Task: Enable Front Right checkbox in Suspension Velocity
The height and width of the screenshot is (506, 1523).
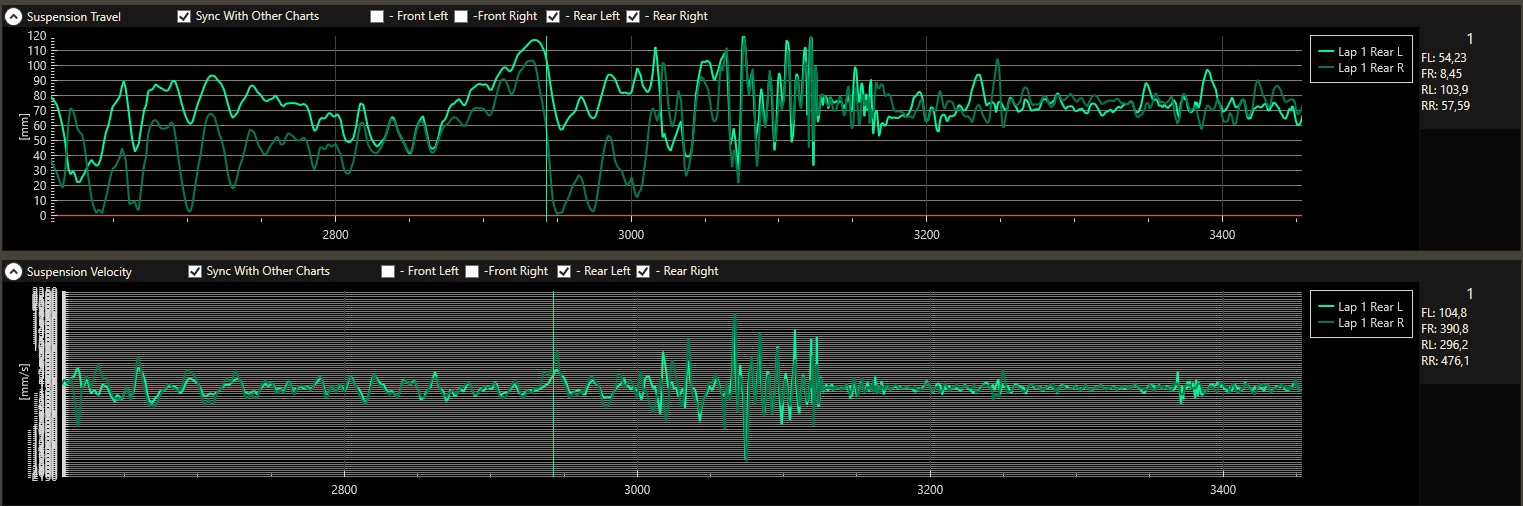Action: point(472,271)
